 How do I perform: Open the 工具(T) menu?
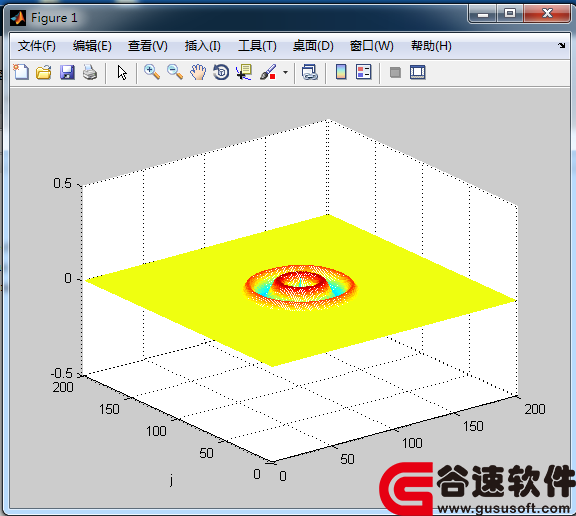[257, 46]
